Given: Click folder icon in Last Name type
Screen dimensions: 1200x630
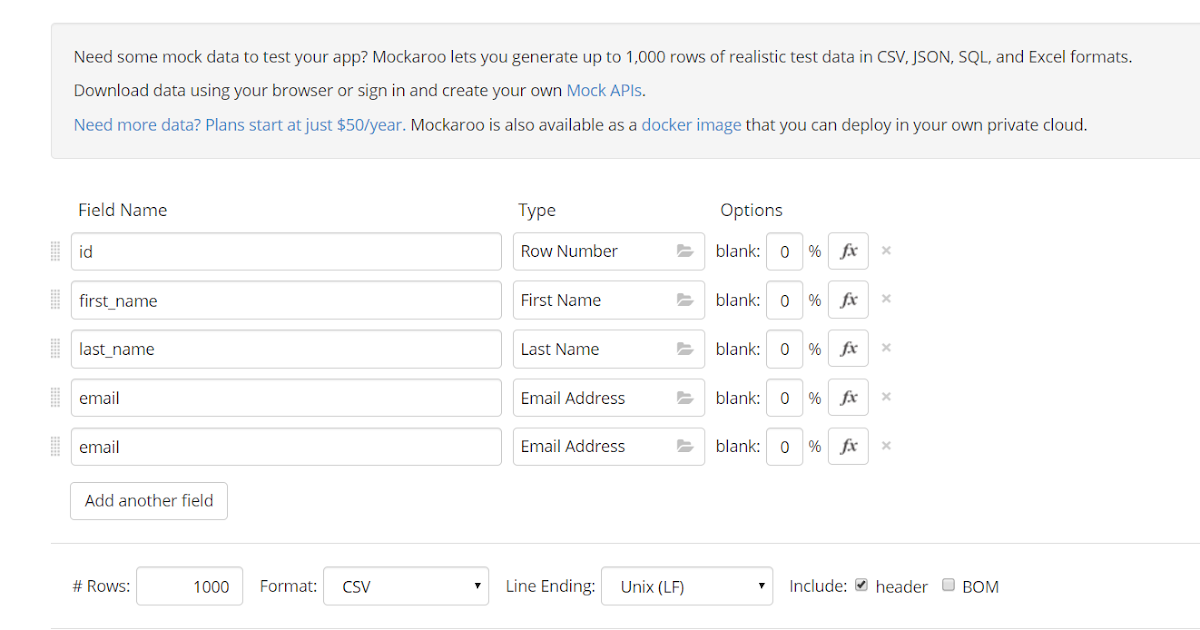Looking at the screenshot, I should 685,349.
